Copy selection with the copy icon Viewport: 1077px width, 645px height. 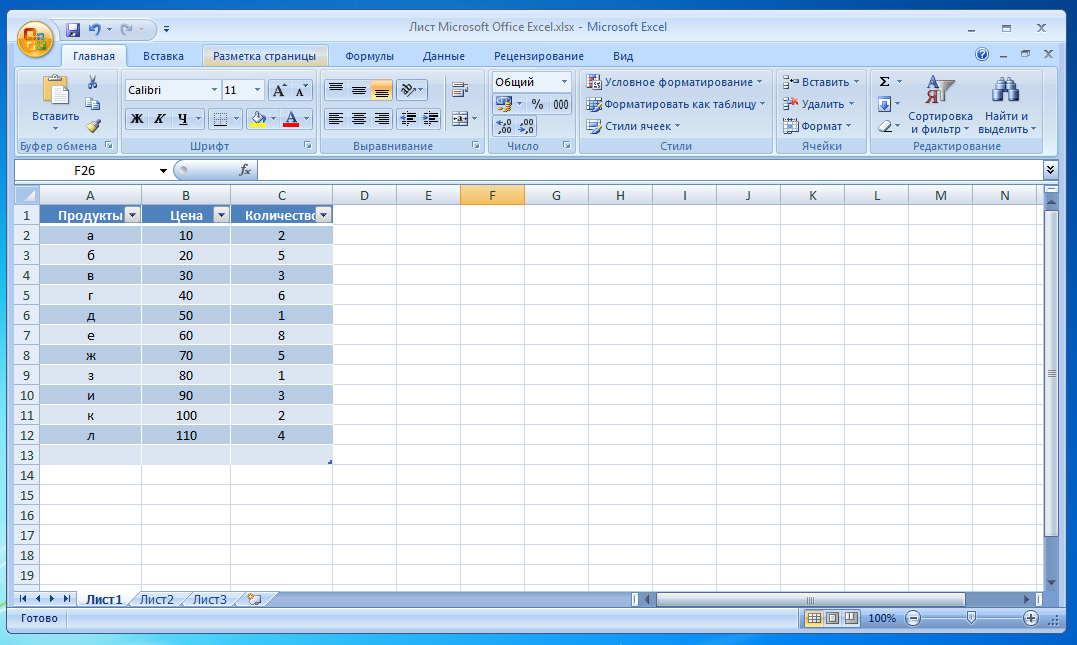point(93,104)
